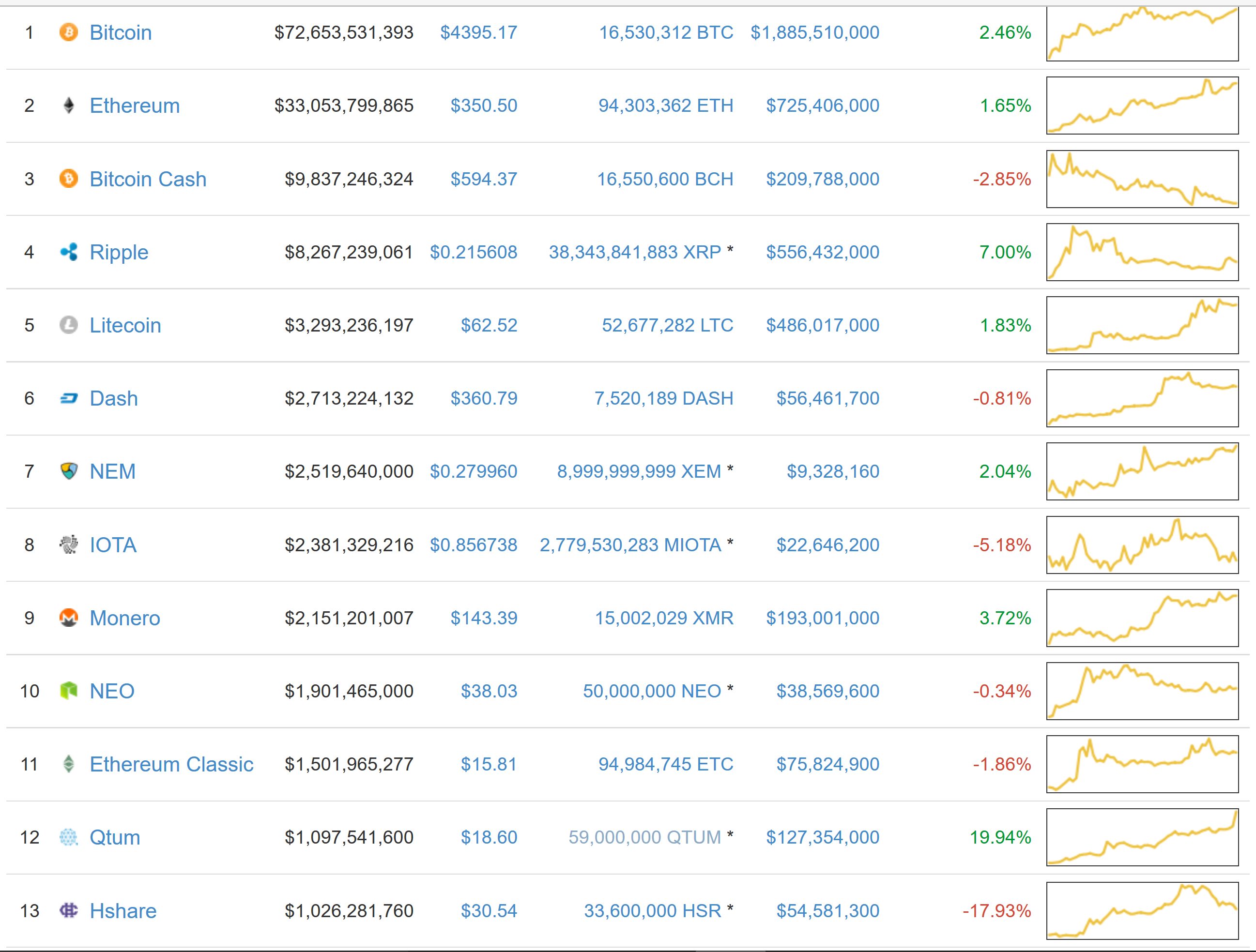Click the Ethereum Classic logo icon
Screen dimensions: 1256x952
tap(69, 764)
